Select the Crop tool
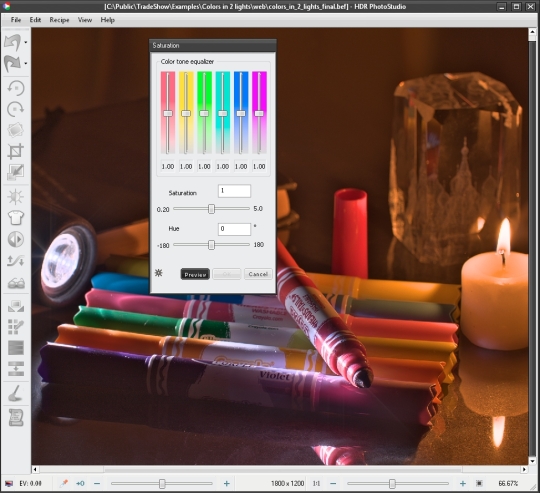Screen dimensions: 540x493 point(15,151)
